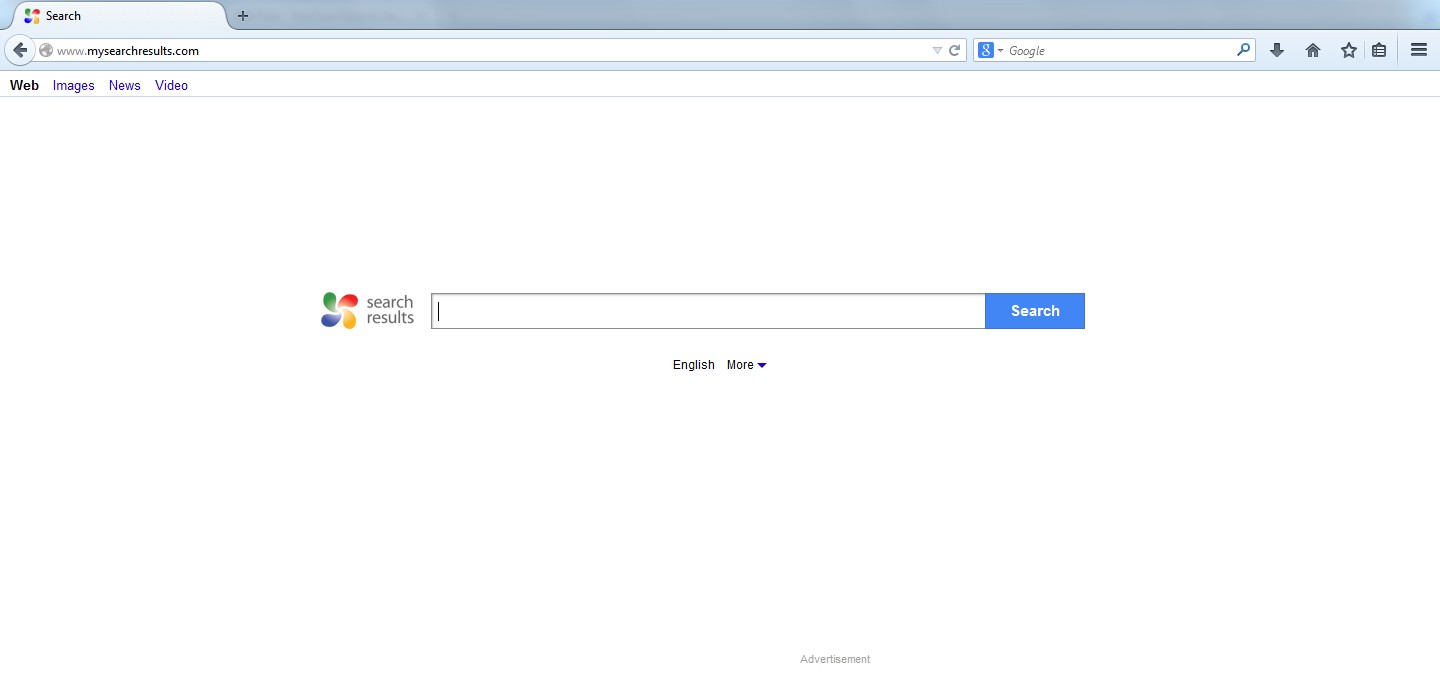Viewport: 1440px width, 678px height.
Task: Click the Advertisement label text
Action: (835, 659)
